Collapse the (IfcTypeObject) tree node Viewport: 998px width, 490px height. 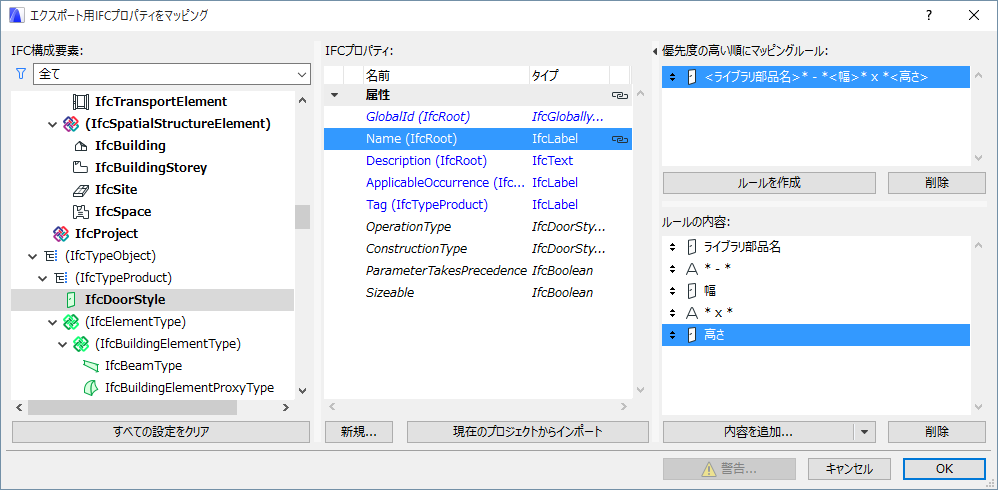coord(33,256)
